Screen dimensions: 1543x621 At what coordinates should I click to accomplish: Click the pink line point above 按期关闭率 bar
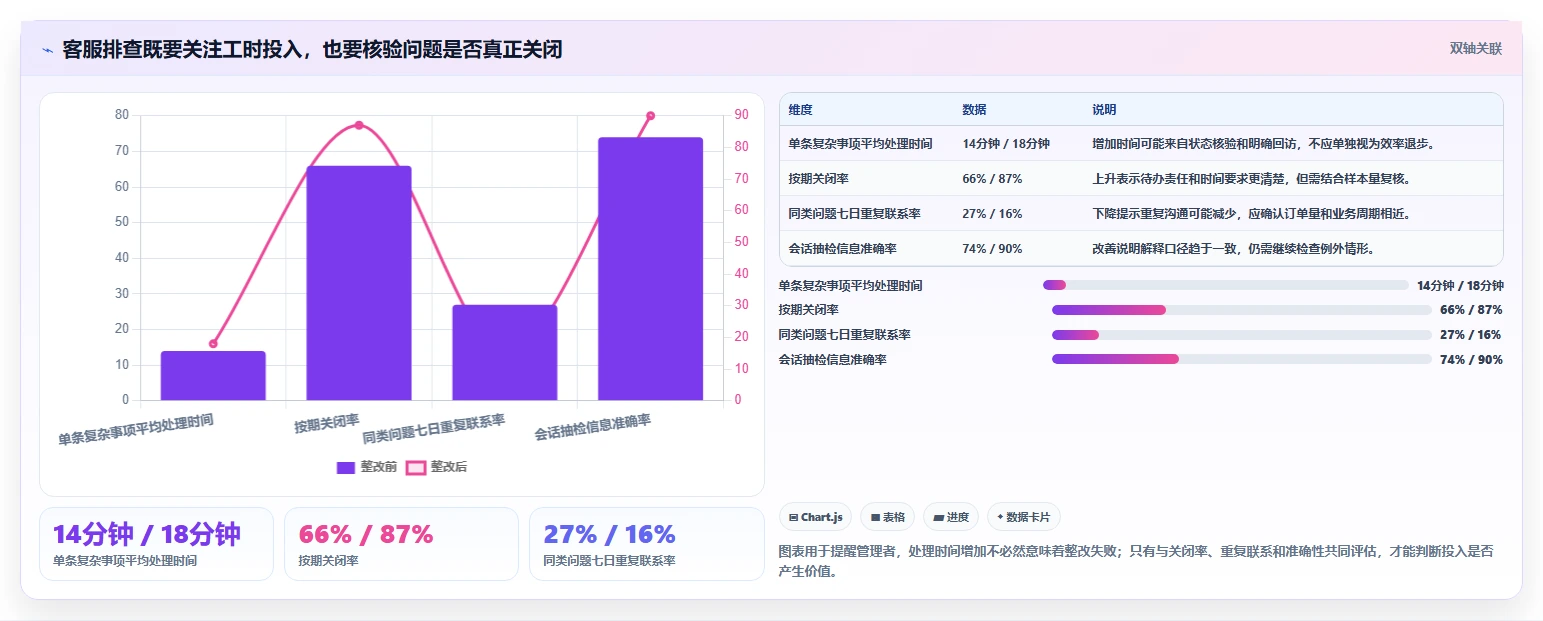pos(359,125)
